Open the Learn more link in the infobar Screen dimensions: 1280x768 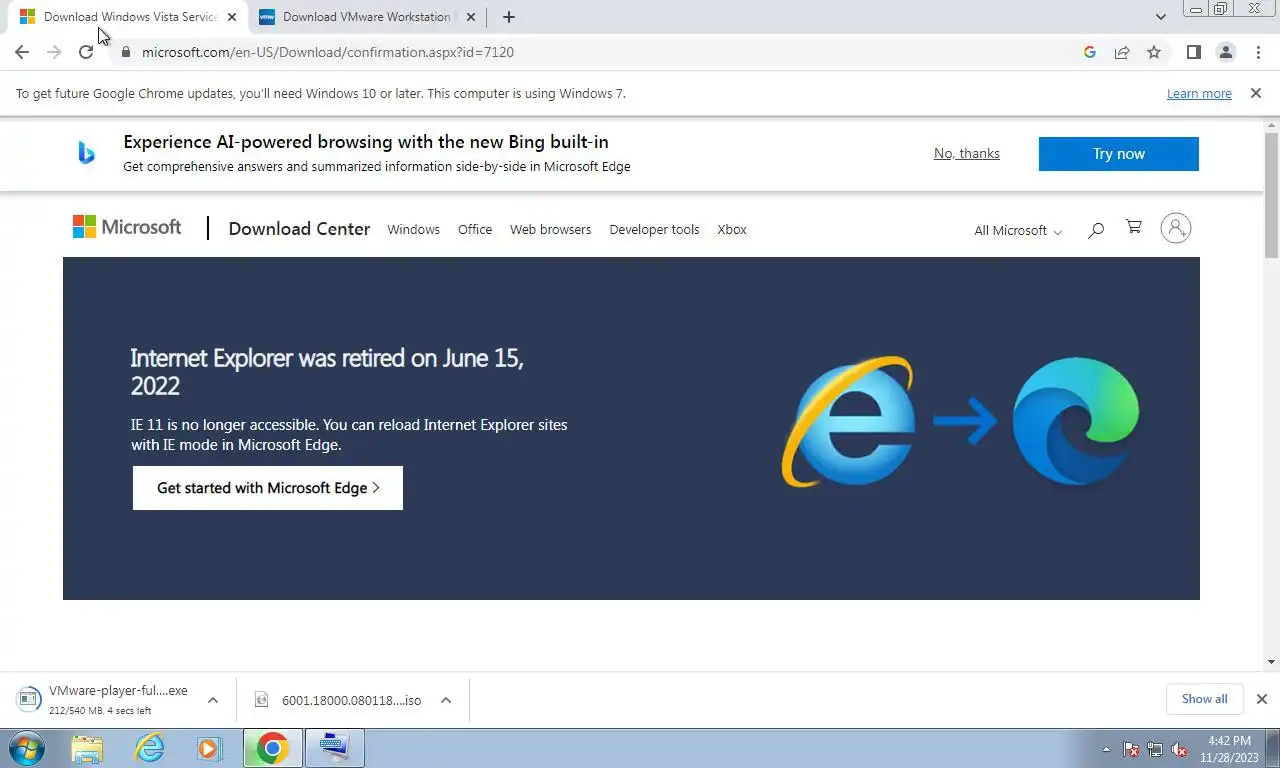(1199, 93)
